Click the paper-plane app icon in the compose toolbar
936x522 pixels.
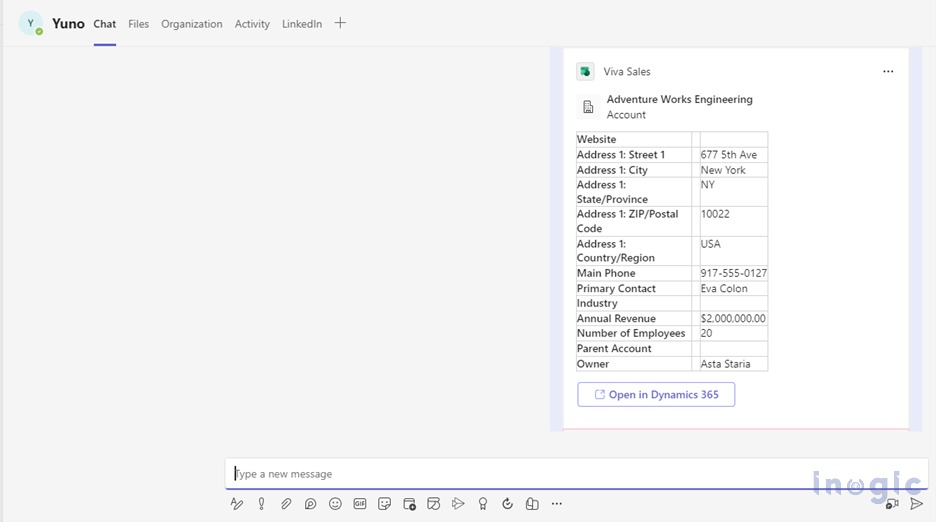[x=458, y=504]
